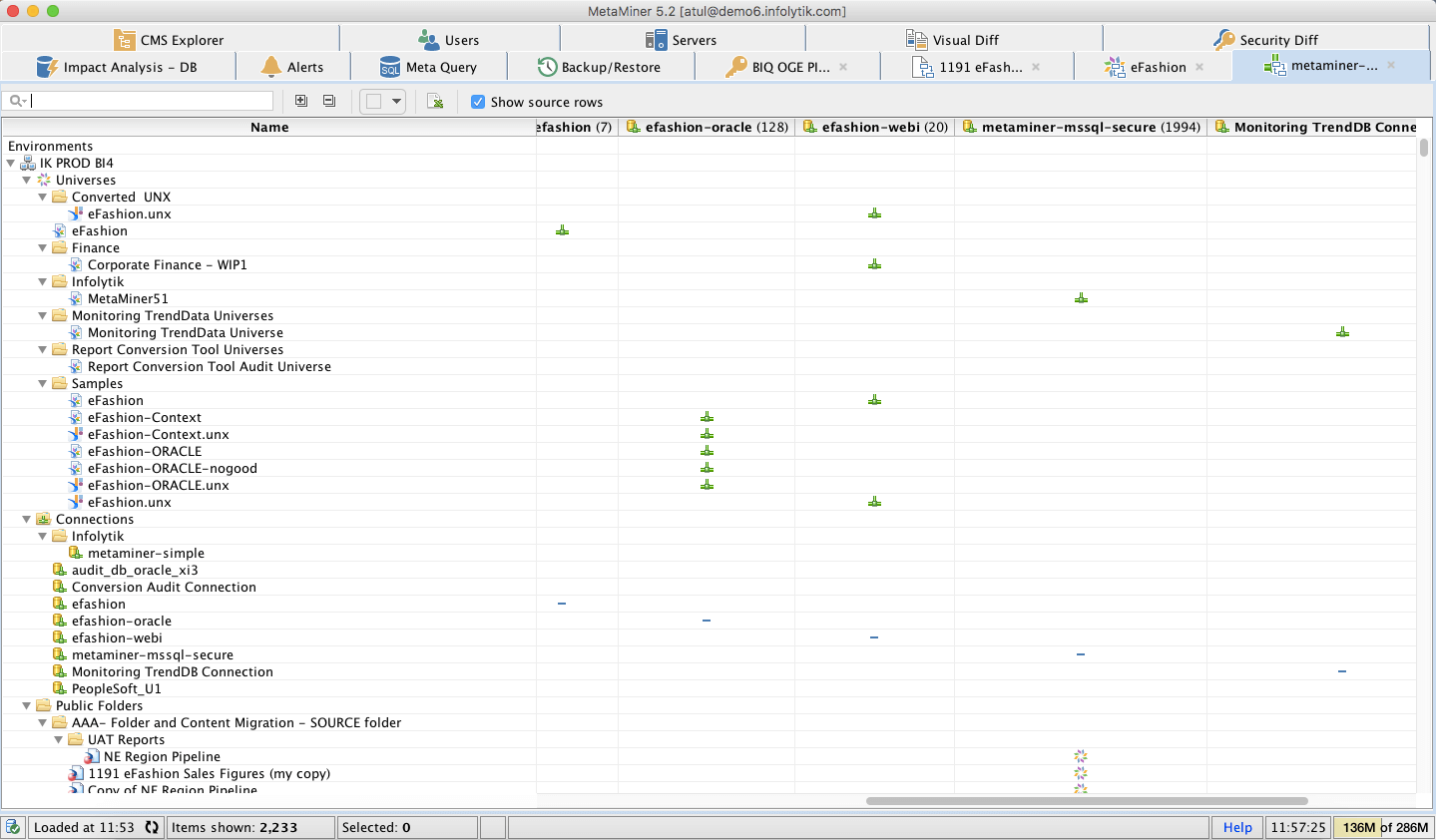Collapse the Finance folder
Viewport: 1436px width, 840px height.
[43, 247]
